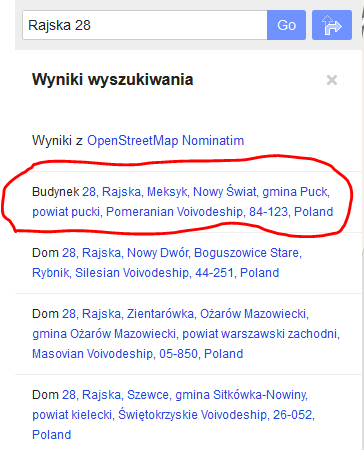Click Masovian Voivodeship, 05-850, Poland line
The image size is (364, 450).
tap(137, 354)
